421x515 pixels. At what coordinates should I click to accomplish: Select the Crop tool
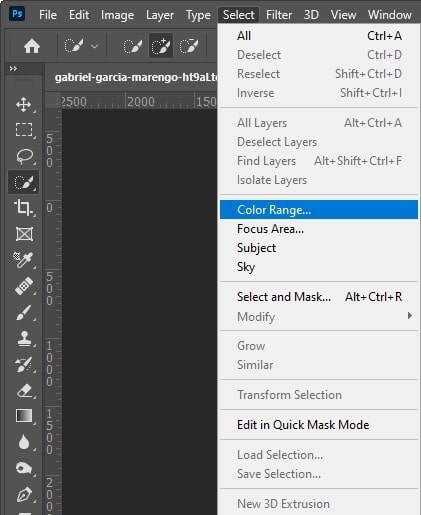point(24,208)
